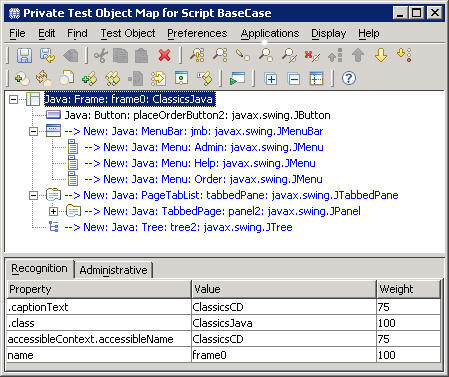Click the Collapse All minus box icon

pos(294,79)
